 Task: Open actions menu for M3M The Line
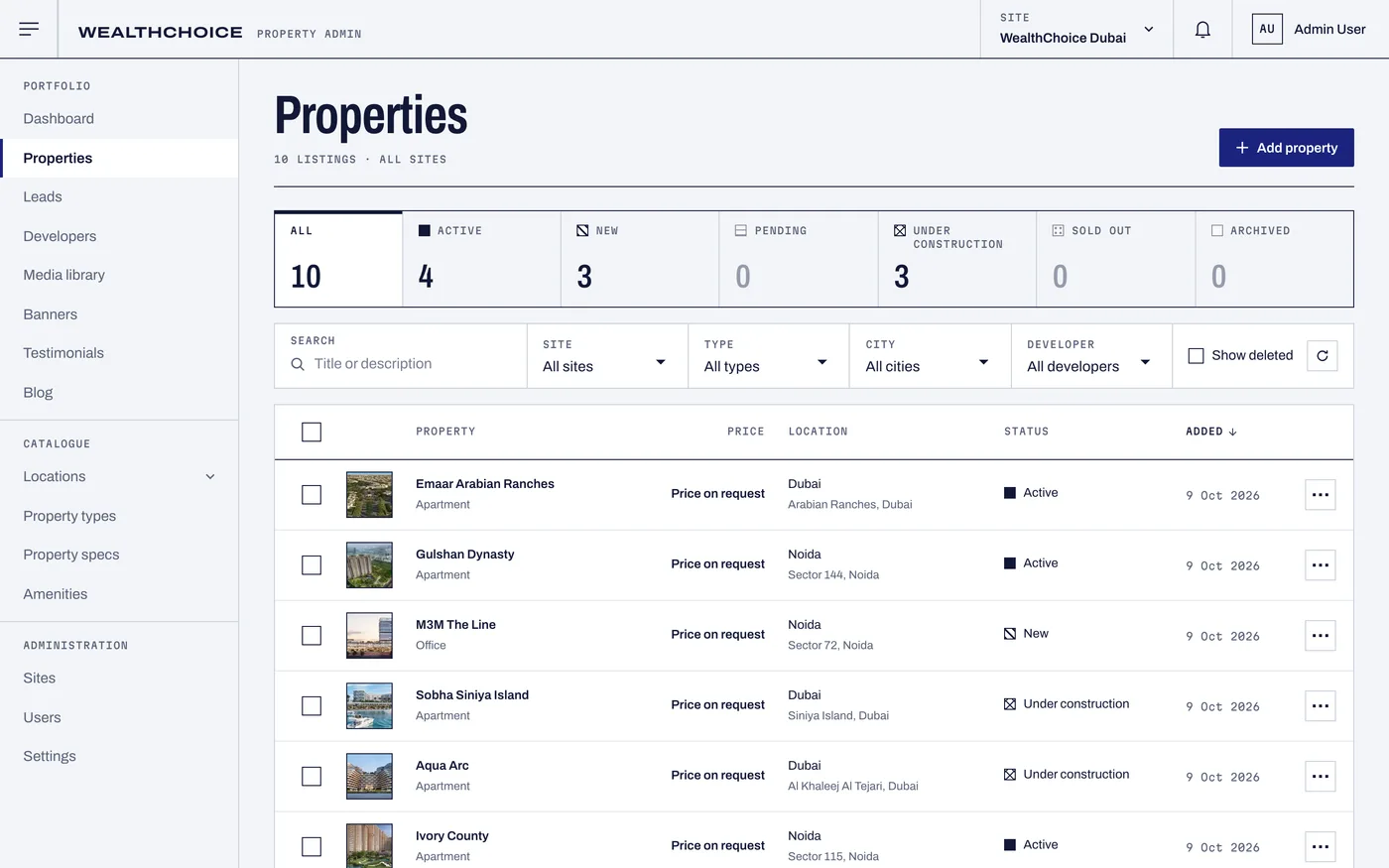point(1321,635)
